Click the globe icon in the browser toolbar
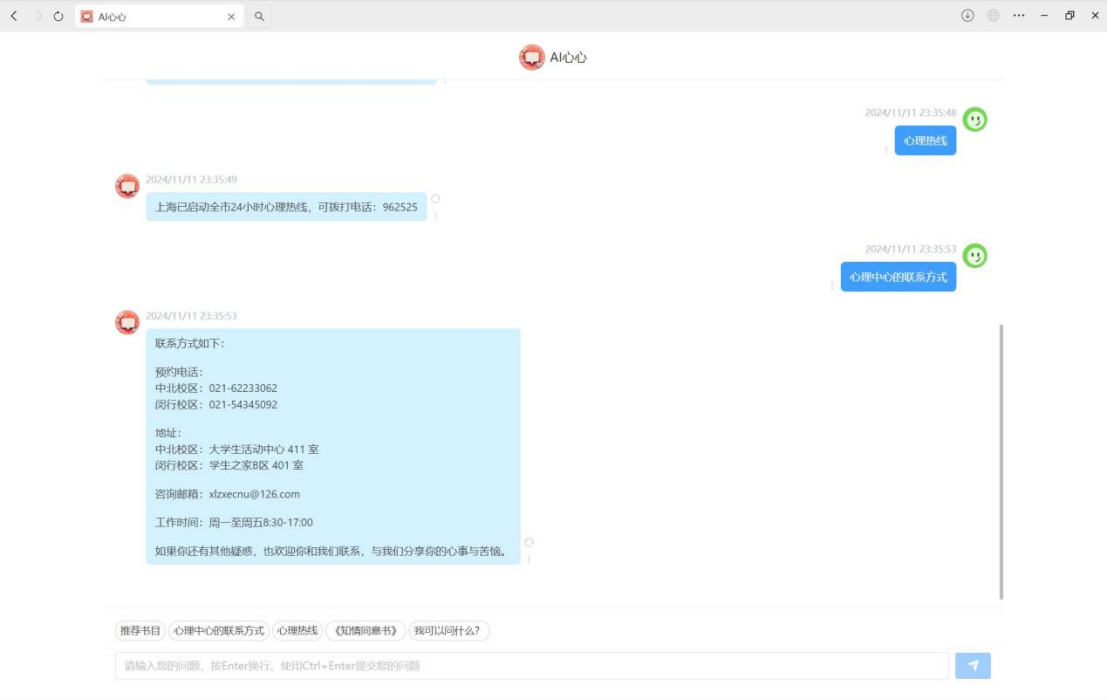The width and height of the screenshot is (1108, 700). pos(993,16)
